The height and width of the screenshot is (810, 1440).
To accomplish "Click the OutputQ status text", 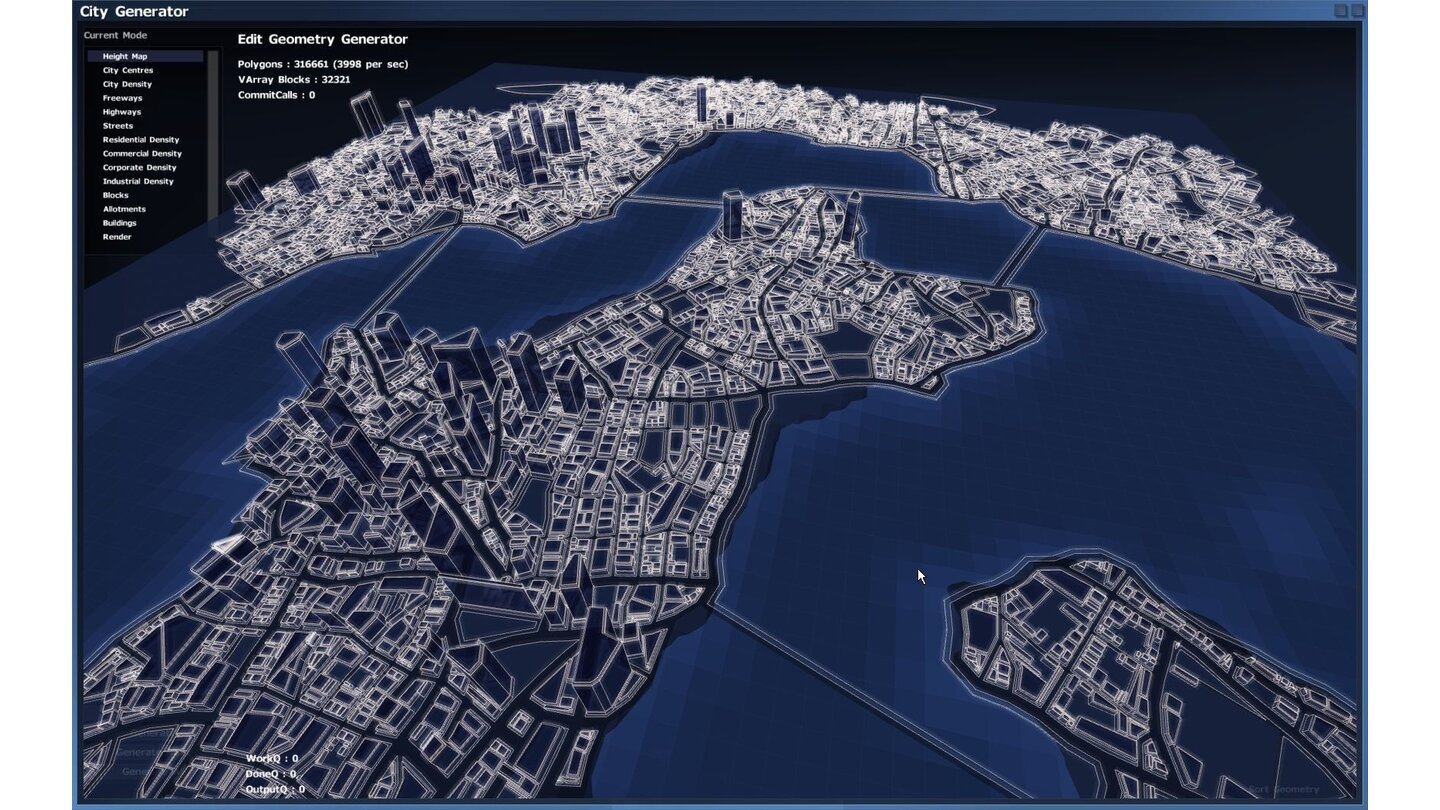I will [275, 789].
